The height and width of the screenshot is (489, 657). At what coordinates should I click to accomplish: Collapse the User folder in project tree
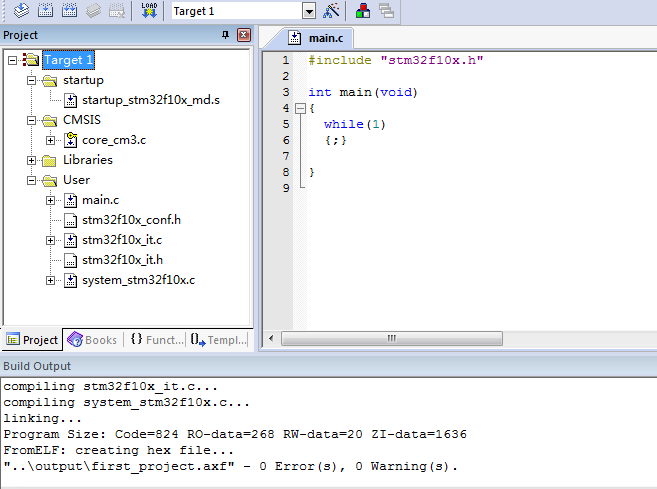pos(32,180)
